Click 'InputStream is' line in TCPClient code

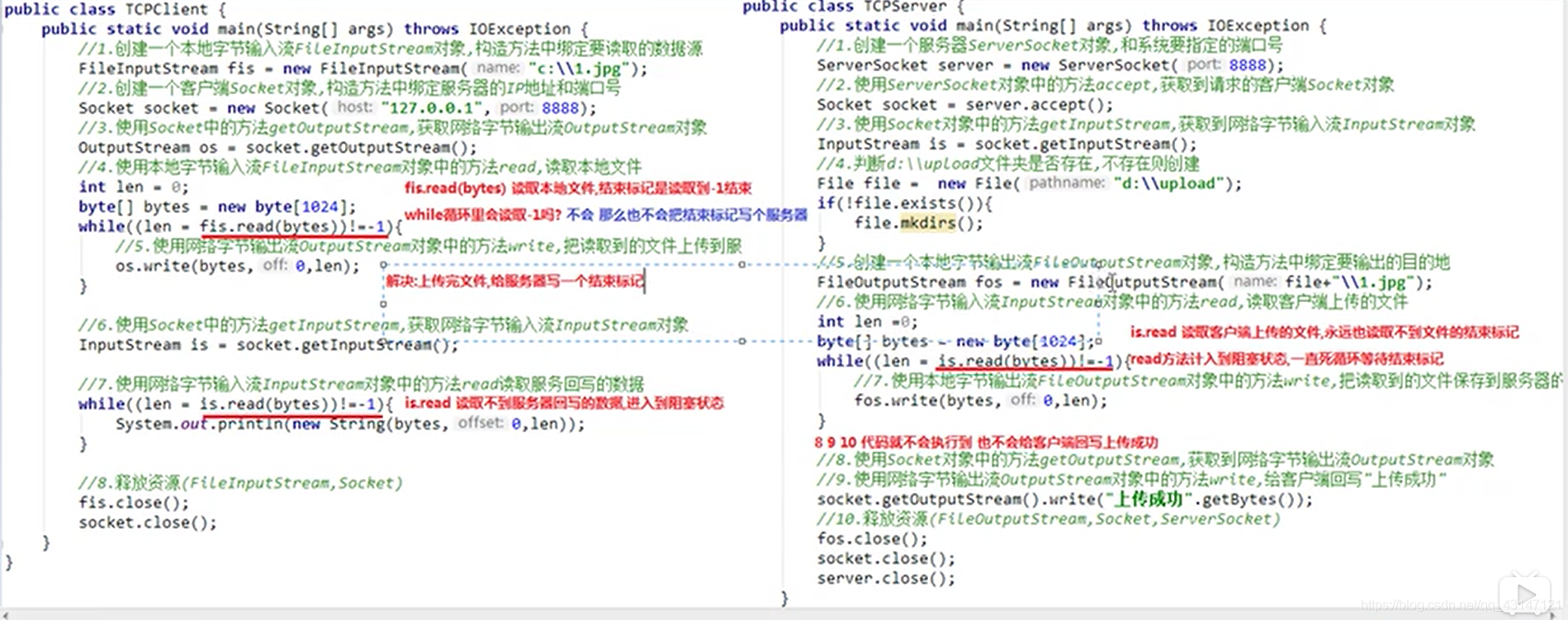coord(268,345)
